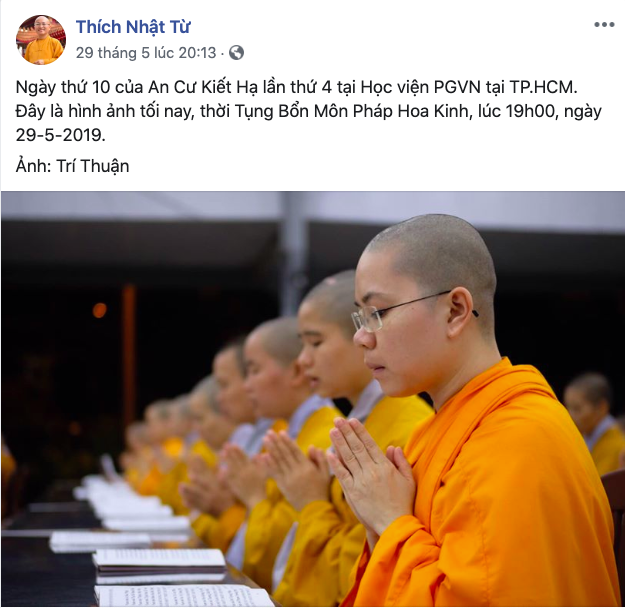Open the Thích Nhật Từ name link
Screen dimensions: 625x608
[x=133, y=27]
